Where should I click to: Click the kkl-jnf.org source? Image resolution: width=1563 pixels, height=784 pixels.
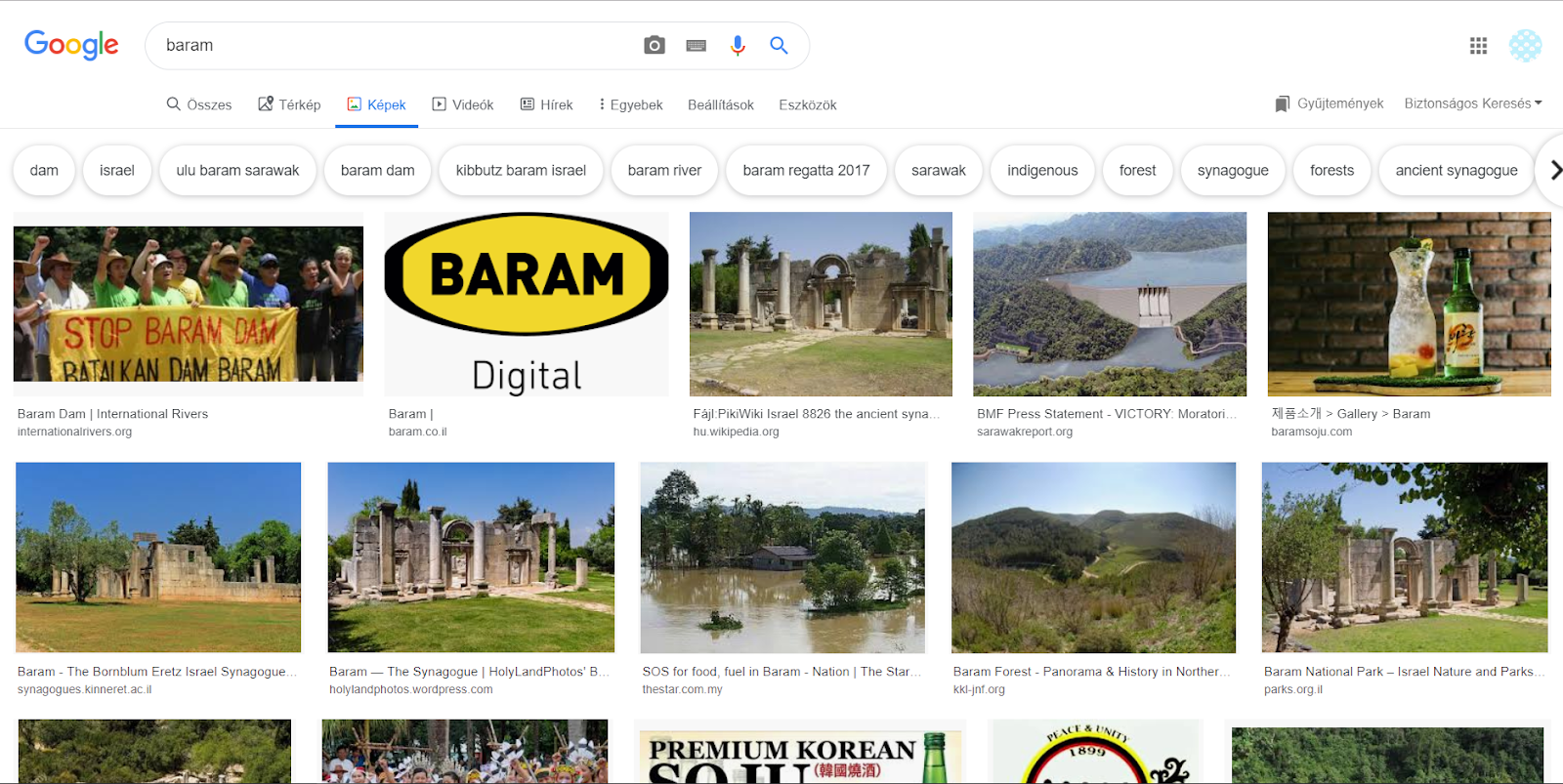coord(979,689)
